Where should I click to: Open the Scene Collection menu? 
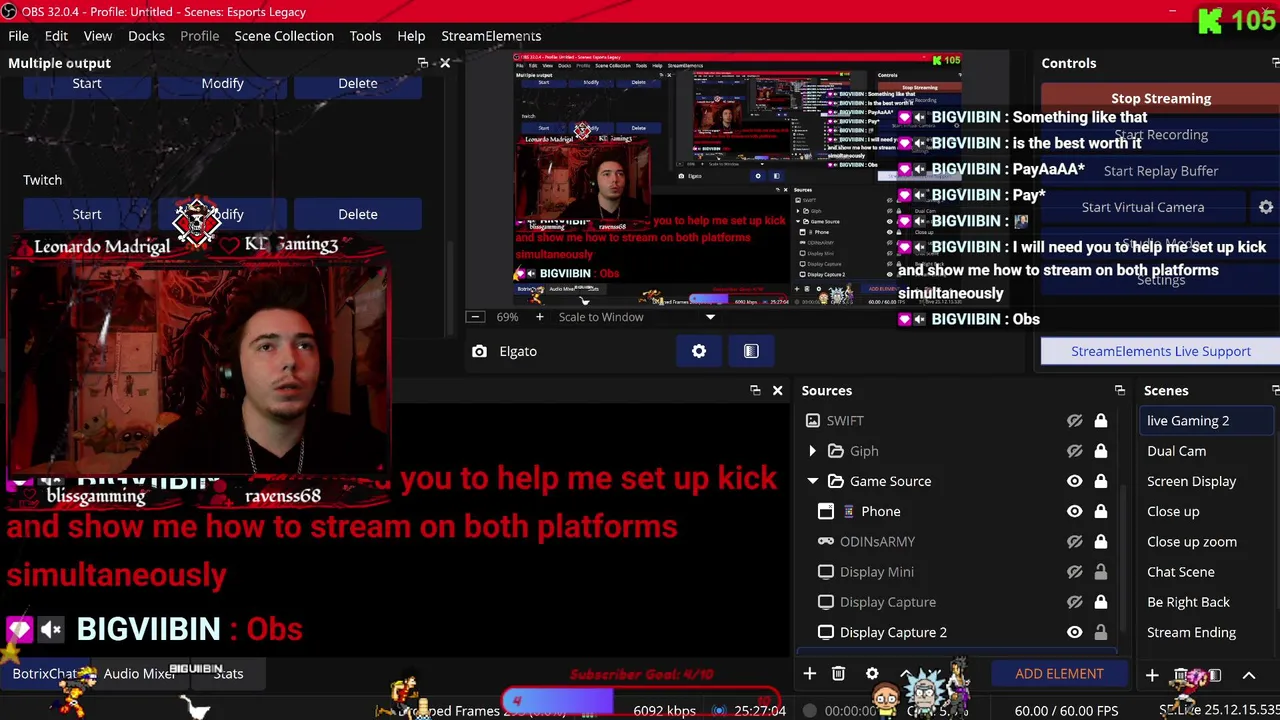tap(284, 36)
